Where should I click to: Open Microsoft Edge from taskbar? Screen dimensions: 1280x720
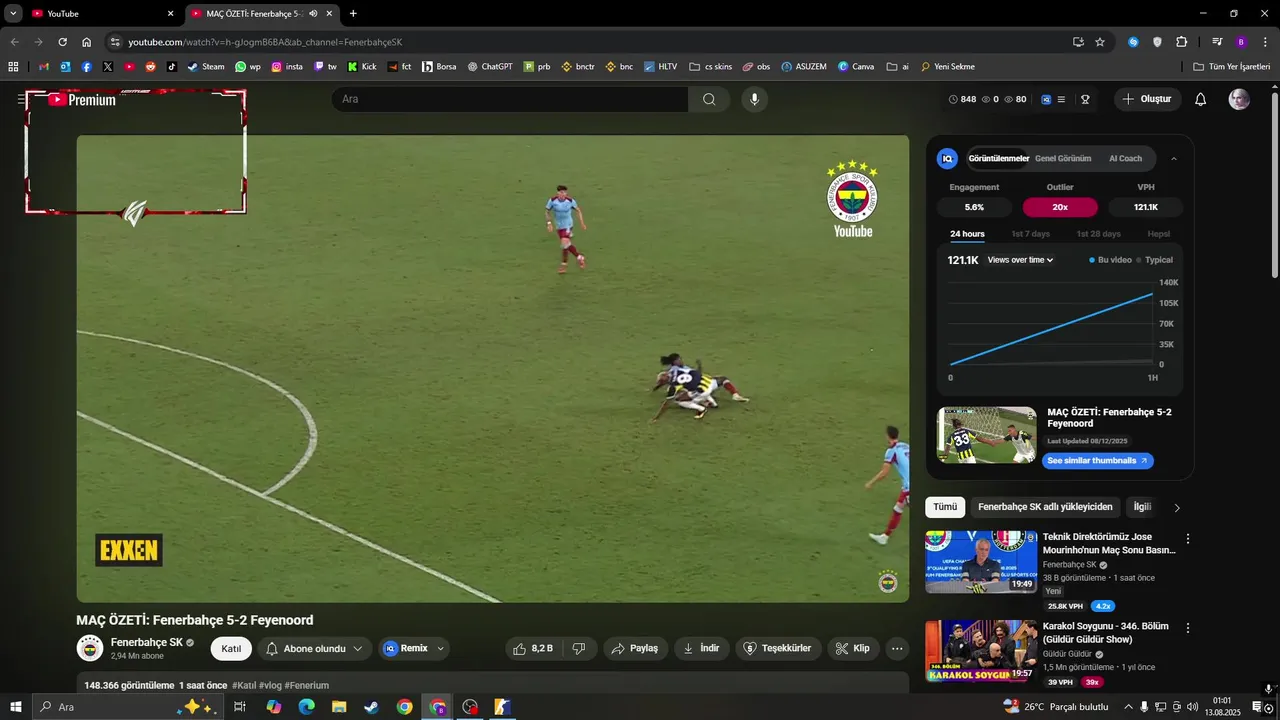point(306,707)
